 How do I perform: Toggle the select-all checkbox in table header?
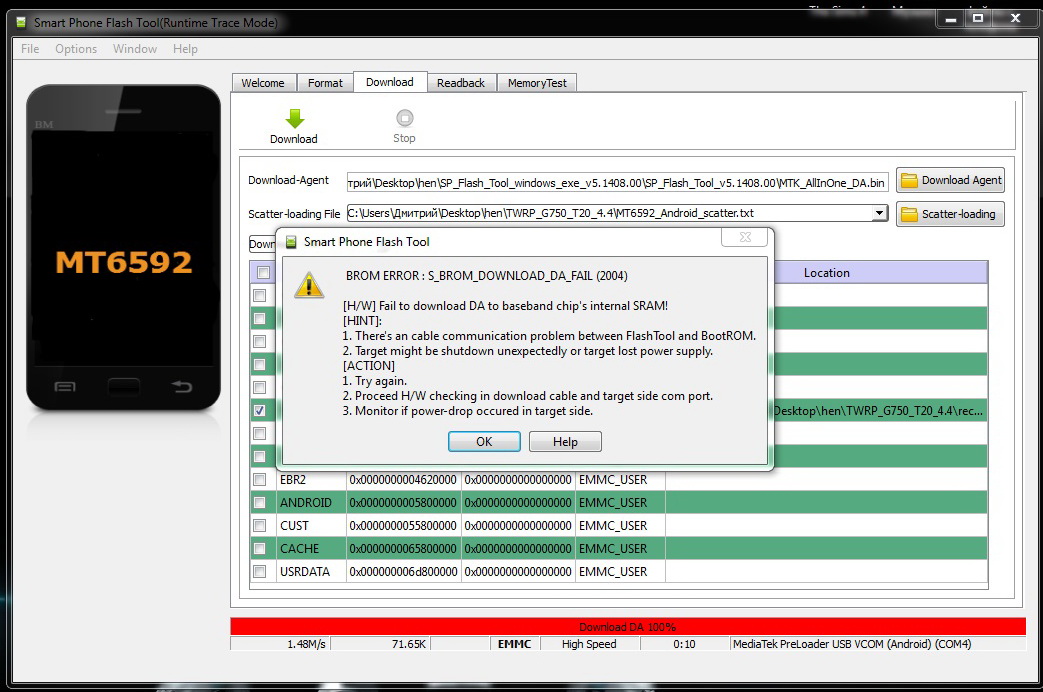click(x=263, y=273)
